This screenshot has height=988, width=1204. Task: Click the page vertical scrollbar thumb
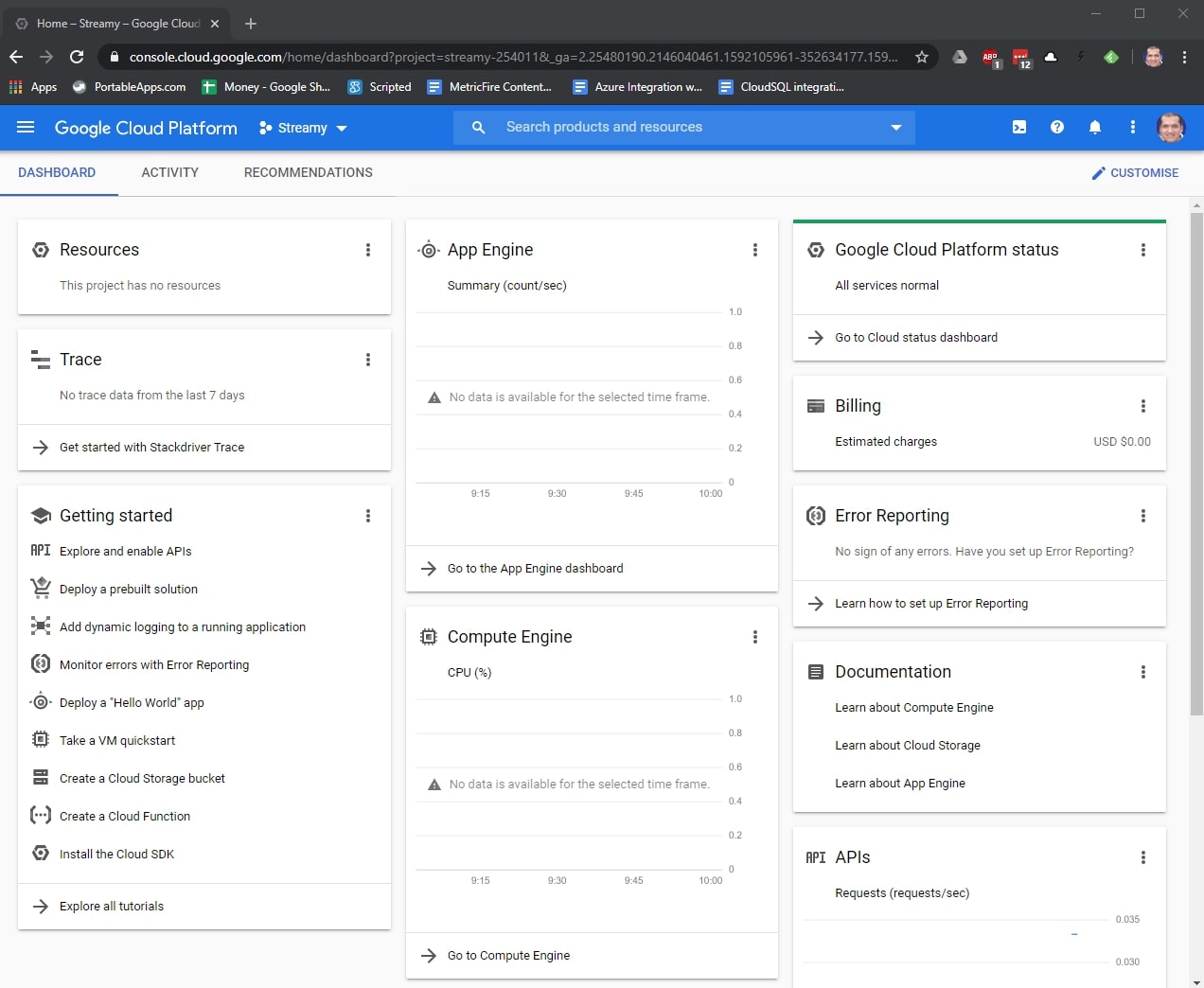(x=1196, y=464)
